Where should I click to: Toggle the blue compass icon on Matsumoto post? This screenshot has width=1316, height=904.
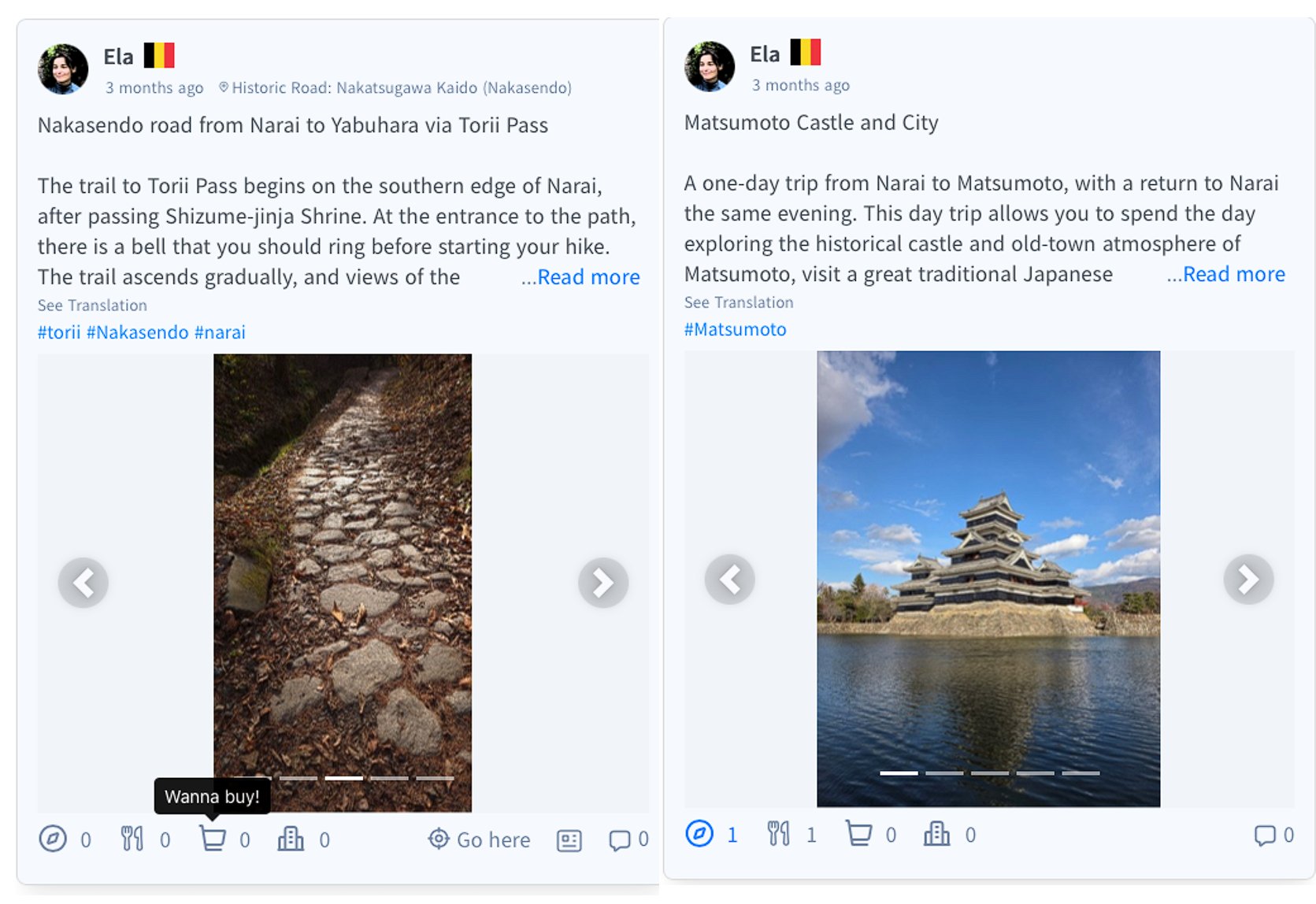coord(699,833)
